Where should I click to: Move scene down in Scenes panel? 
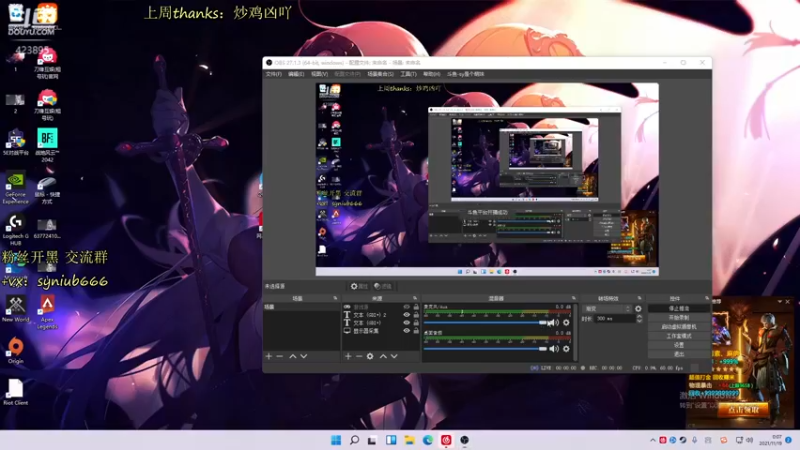click(x=304, y=356)
